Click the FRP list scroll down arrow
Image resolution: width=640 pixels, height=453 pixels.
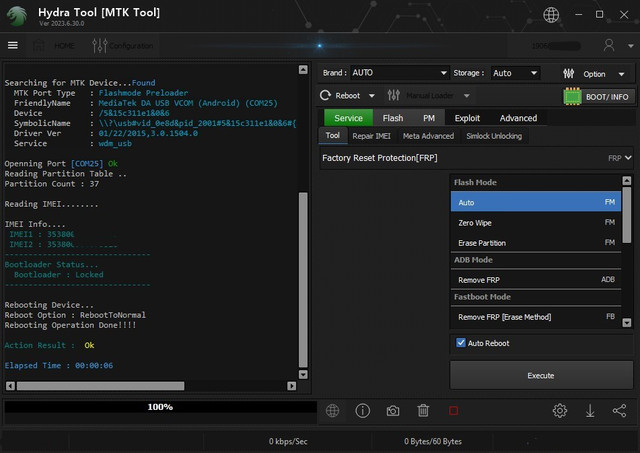[x=627, y=323]
